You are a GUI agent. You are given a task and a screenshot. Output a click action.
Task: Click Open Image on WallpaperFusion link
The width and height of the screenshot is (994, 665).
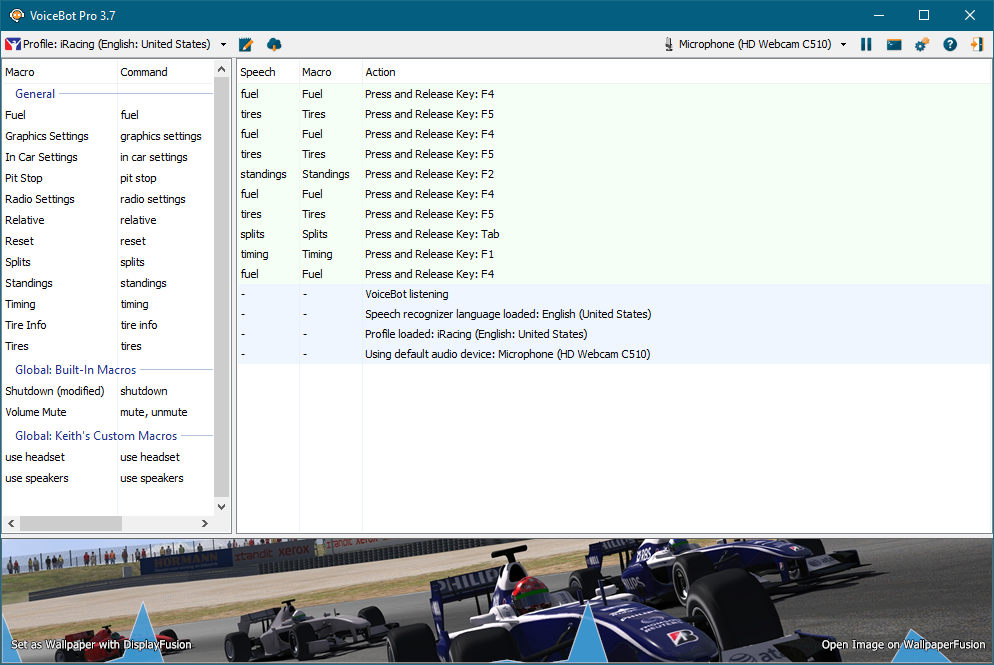pyautogui.click(x=902, y=645)
